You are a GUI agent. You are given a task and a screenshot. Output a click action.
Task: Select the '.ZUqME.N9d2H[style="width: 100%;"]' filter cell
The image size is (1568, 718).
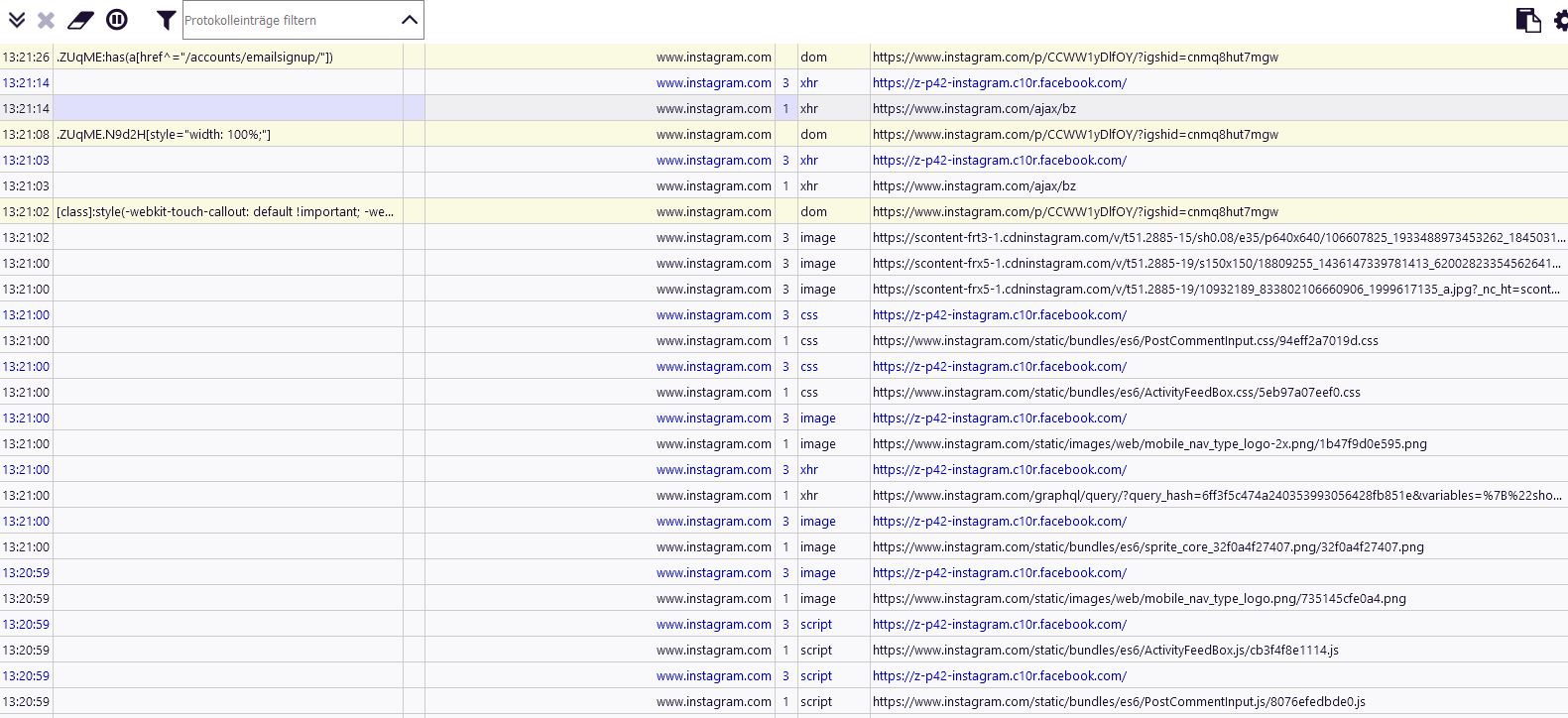point(228,134)
